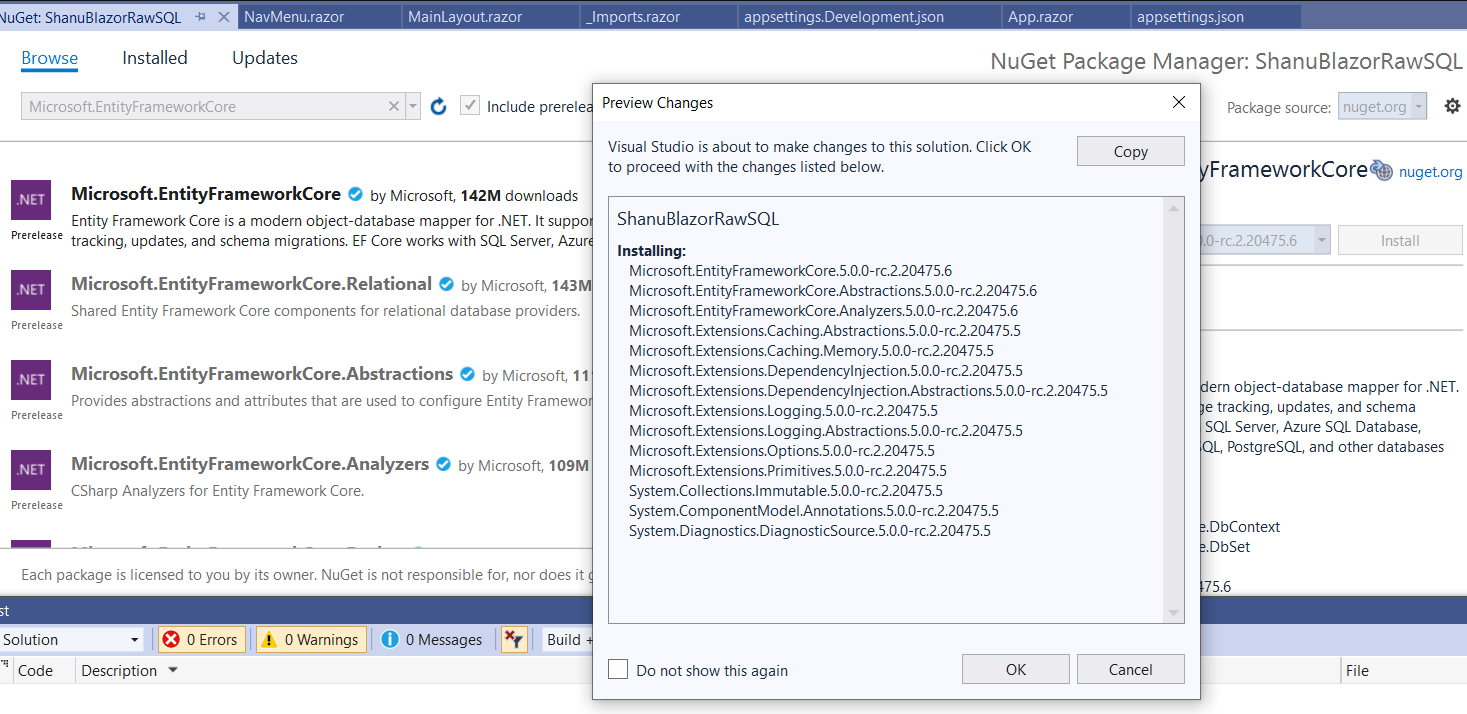The height and width of the screenshot is (714, 1467).
Task: Open the nuget.org link
Action: click(x=1431, y=171)
